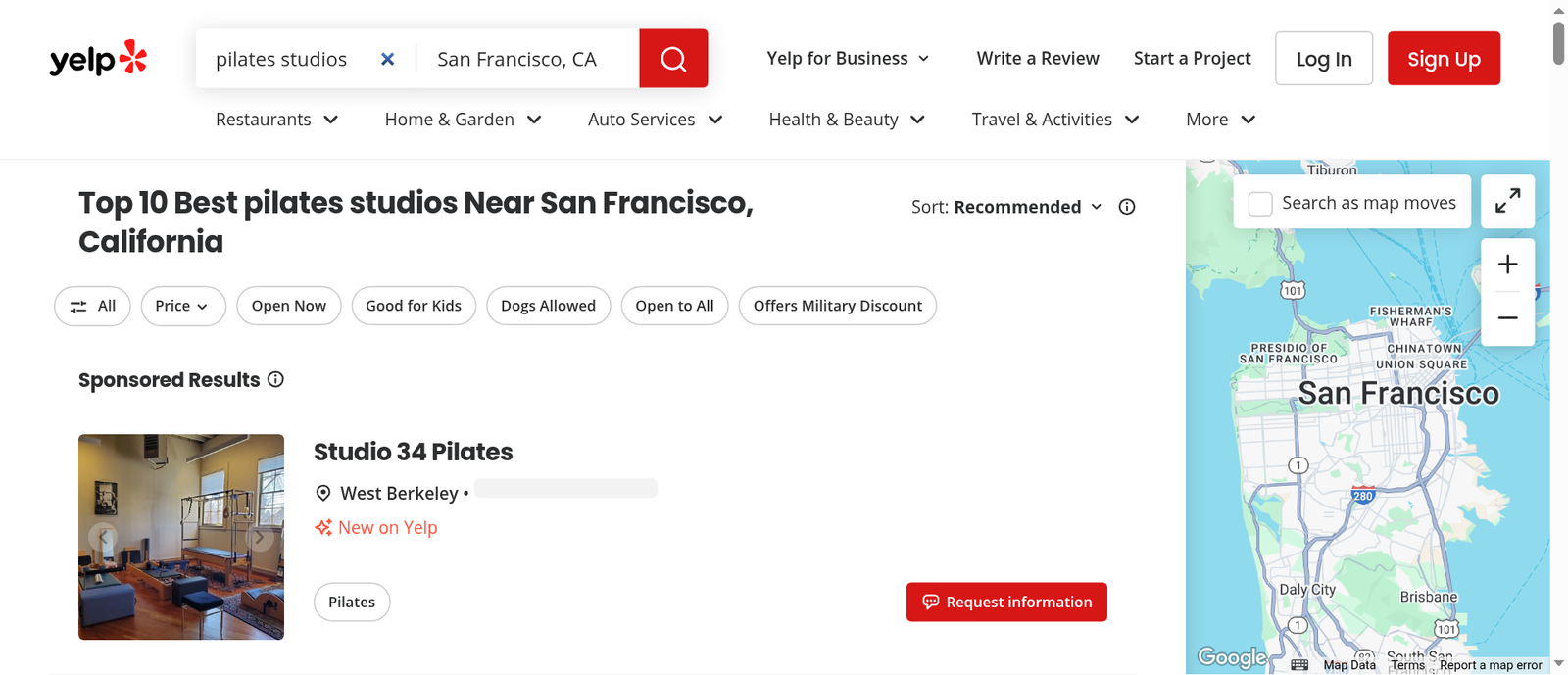
Task: Toggle the Dogs Allowed filter
Action: (548, 306)
